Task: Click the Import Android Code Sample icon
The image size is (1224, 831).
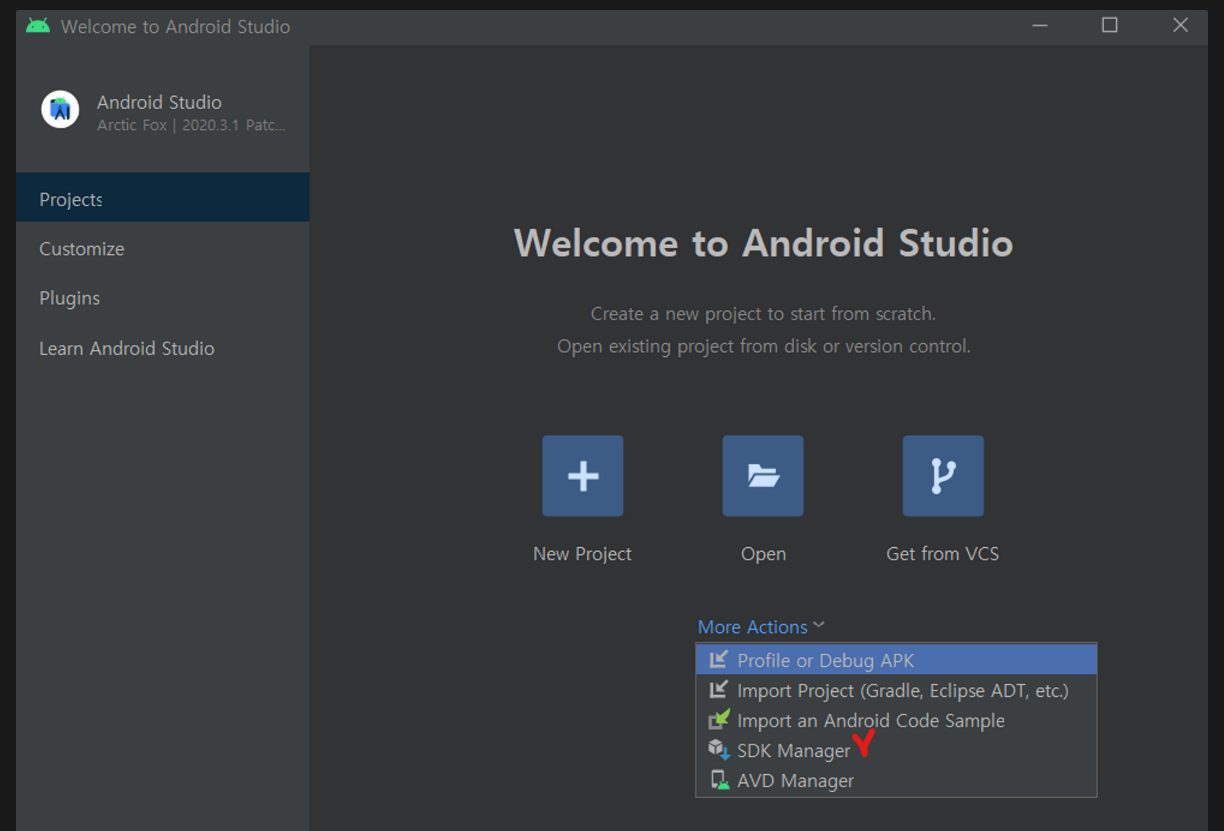Action: (x=719, y=720)
